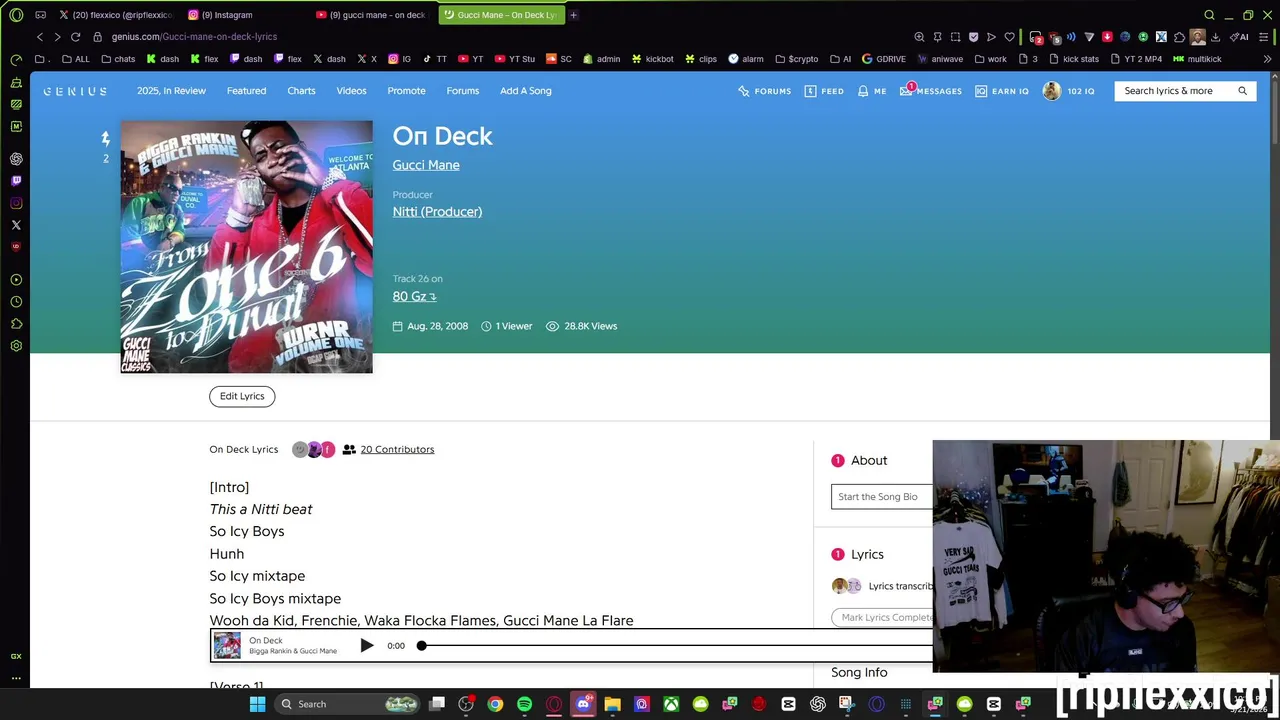This screenshot has height=720, width=1280.
Task: Click the Edit Lyrics button
Action: coord(242,396)
